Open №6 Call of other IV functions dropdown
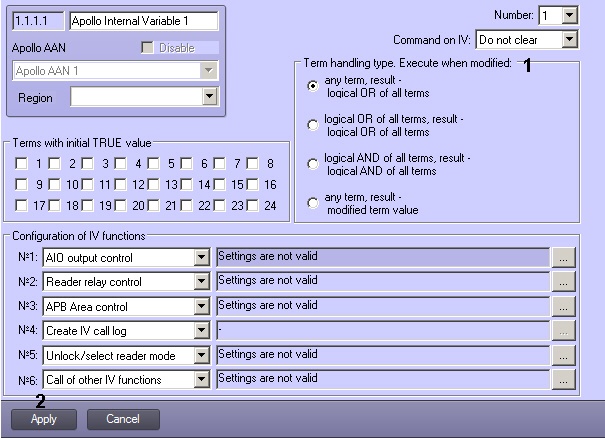The image size is (605, 438). (201, 380)
